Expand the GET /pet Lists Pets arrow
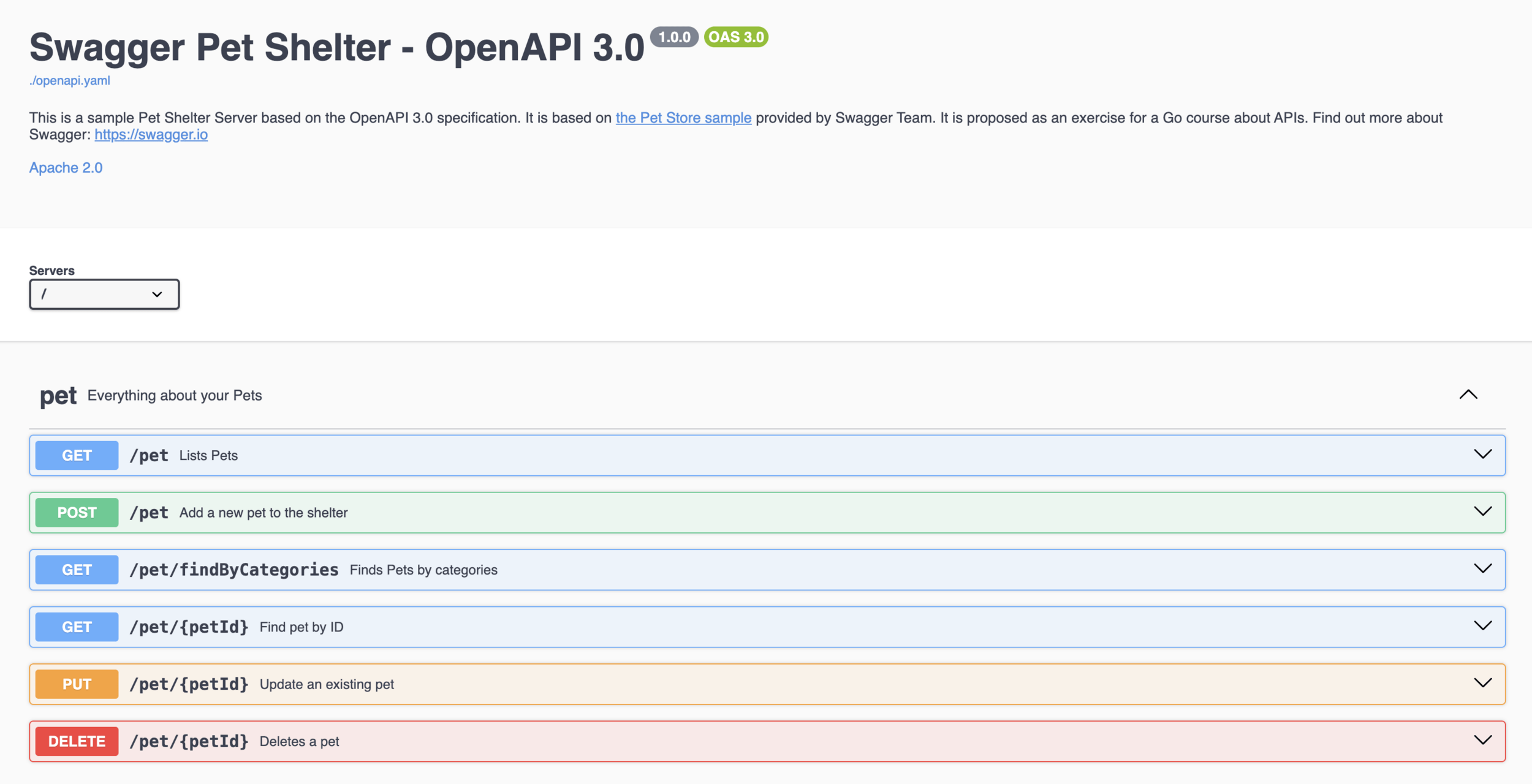Image resolution: width=1532 pixels, height=784 pixels. [1482, 454]
